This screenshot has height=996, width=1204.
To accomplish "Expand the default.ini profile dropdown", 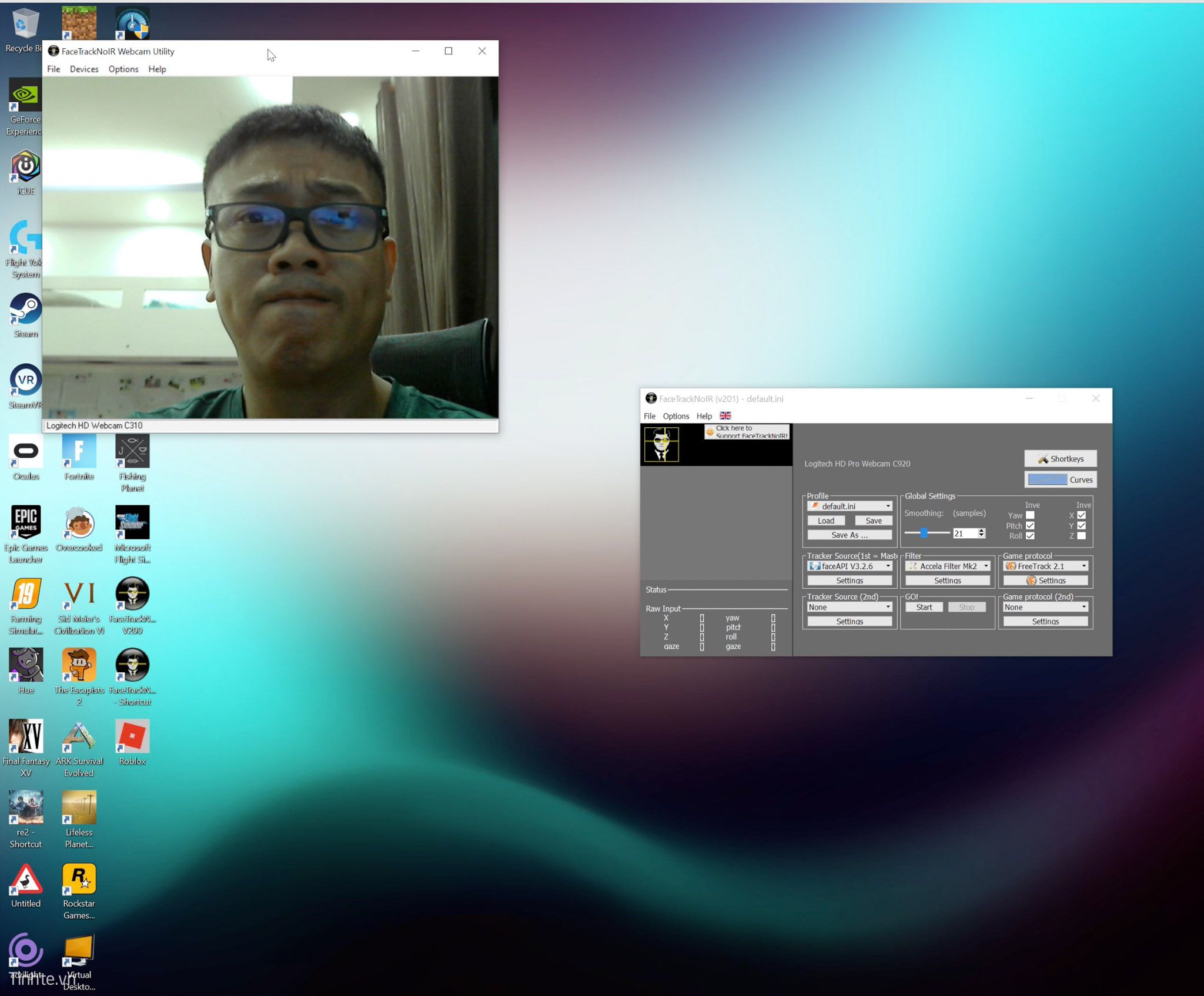I will 850,506.
